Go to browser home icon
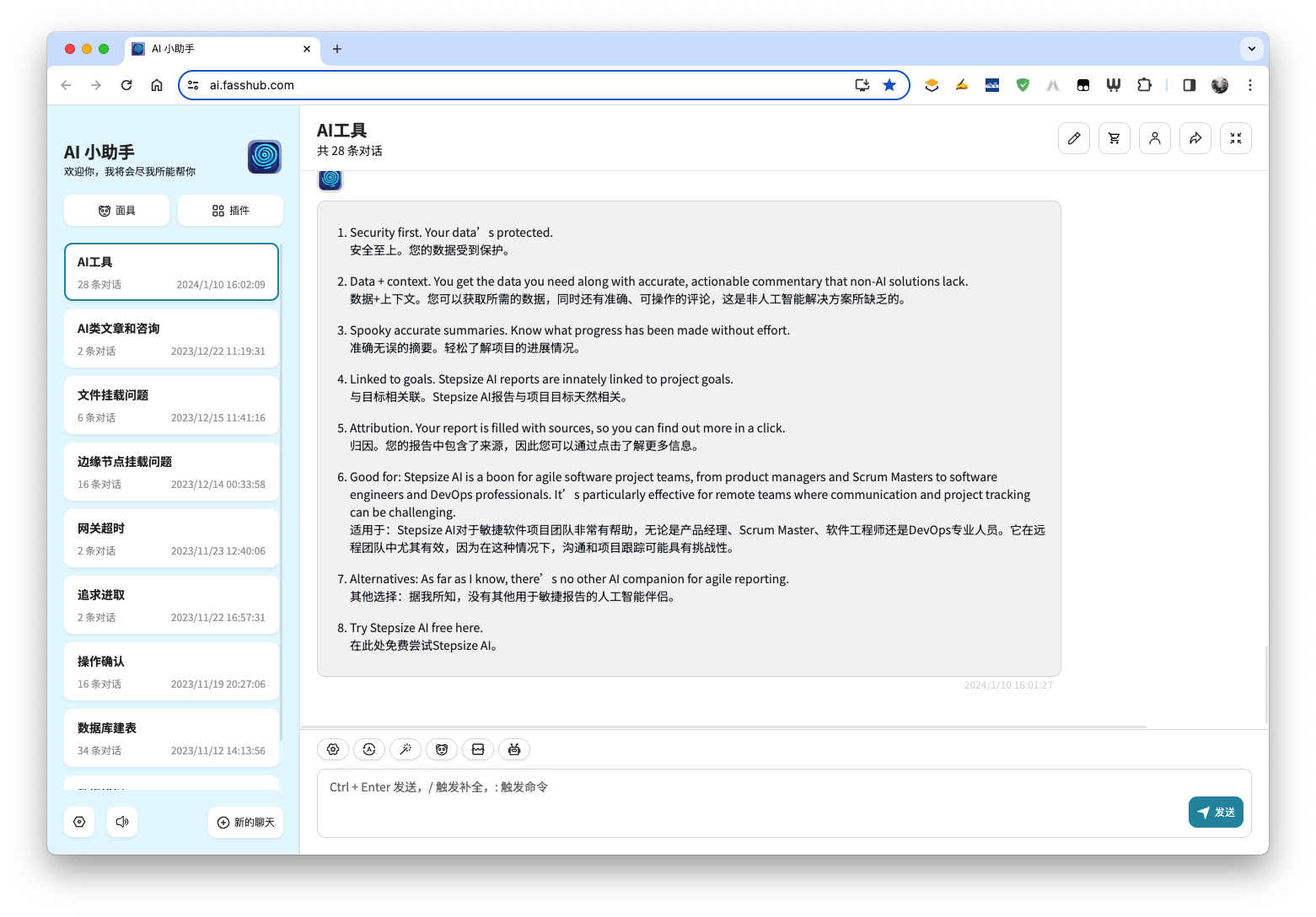Viewport: 1316px width, 917px height. click(x=157, y=85)
